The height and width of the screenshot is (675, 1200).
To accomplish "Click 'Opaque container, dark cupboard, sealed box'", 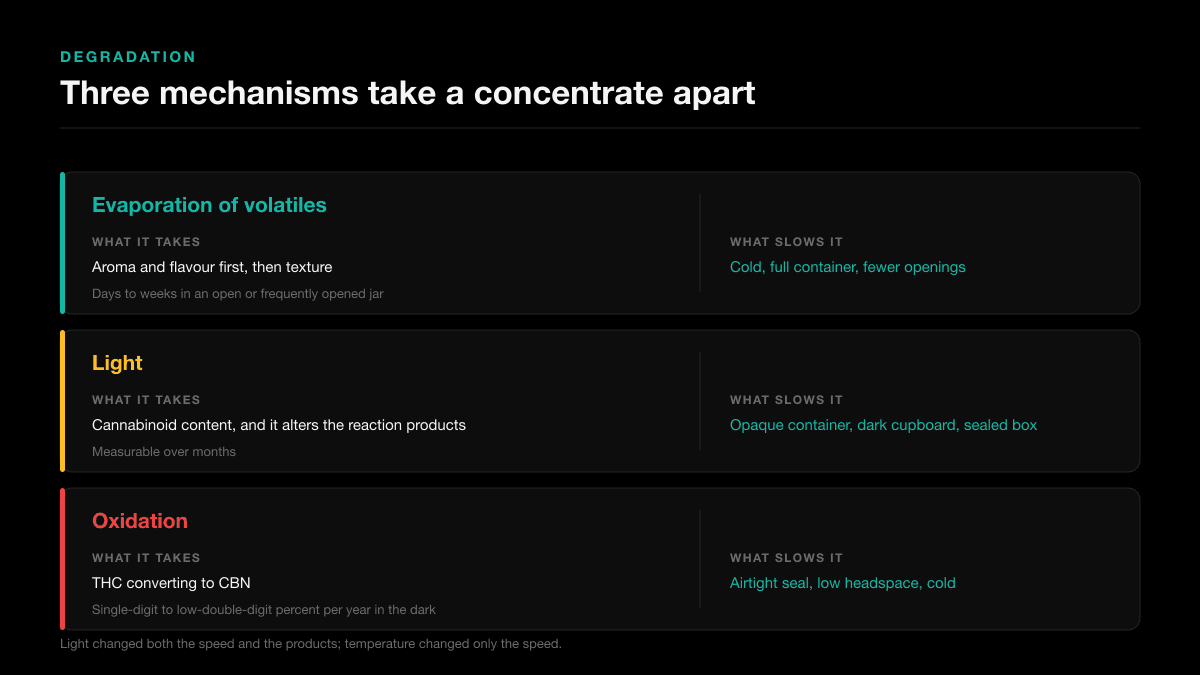I will pyautogui.click(x=884, y=425).
